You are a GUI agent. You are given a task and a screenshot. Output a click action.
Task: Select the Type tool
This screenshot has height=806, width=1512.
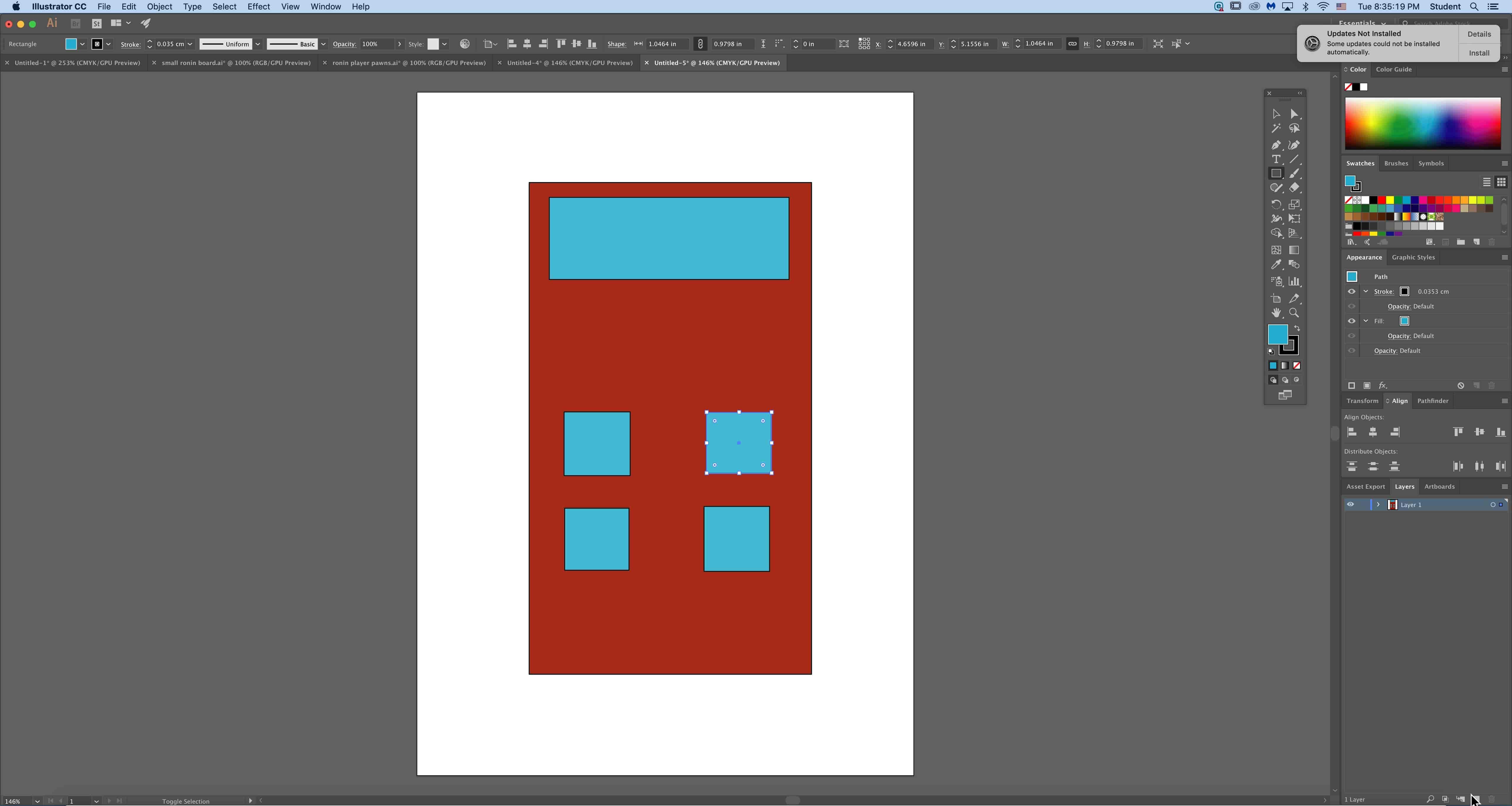[1276, 159]
